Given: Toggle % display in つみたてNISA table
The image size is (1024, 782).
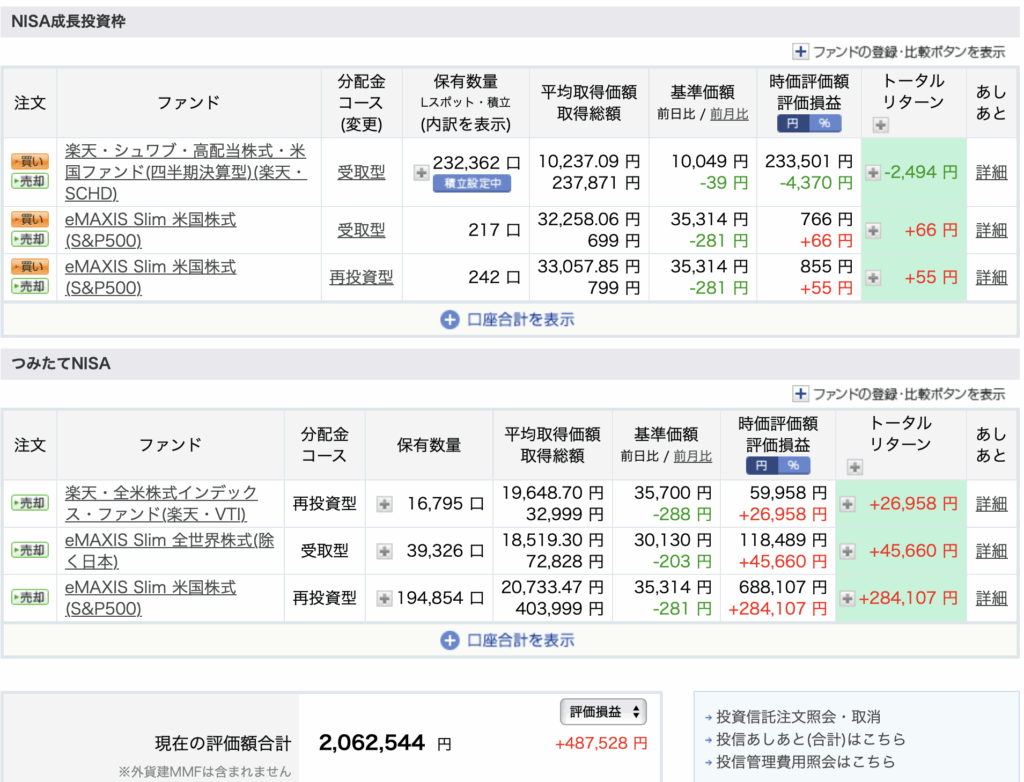Looking at the screenshot, I should tap(793, 466).
